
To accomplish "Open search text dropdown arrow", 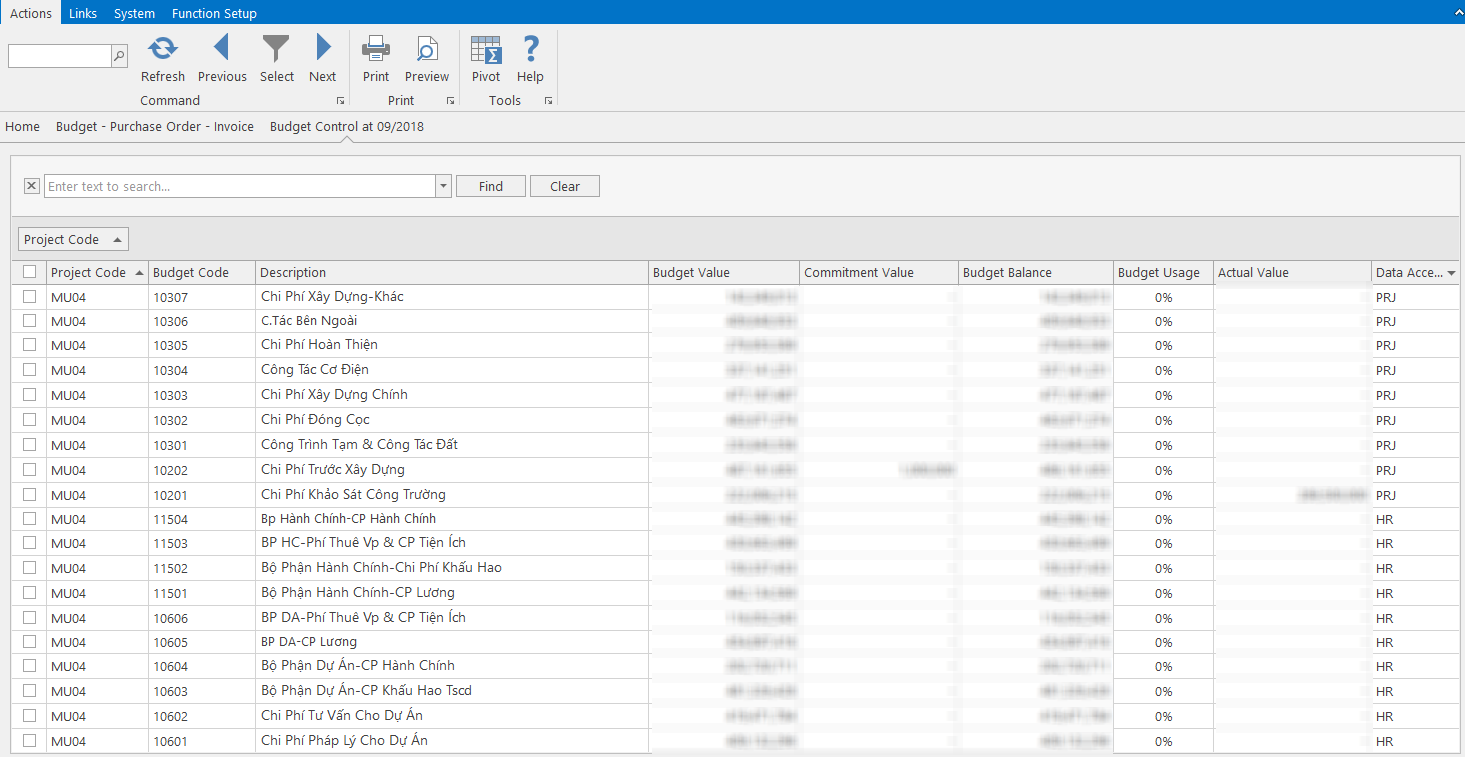I will [x=444, y=186].
